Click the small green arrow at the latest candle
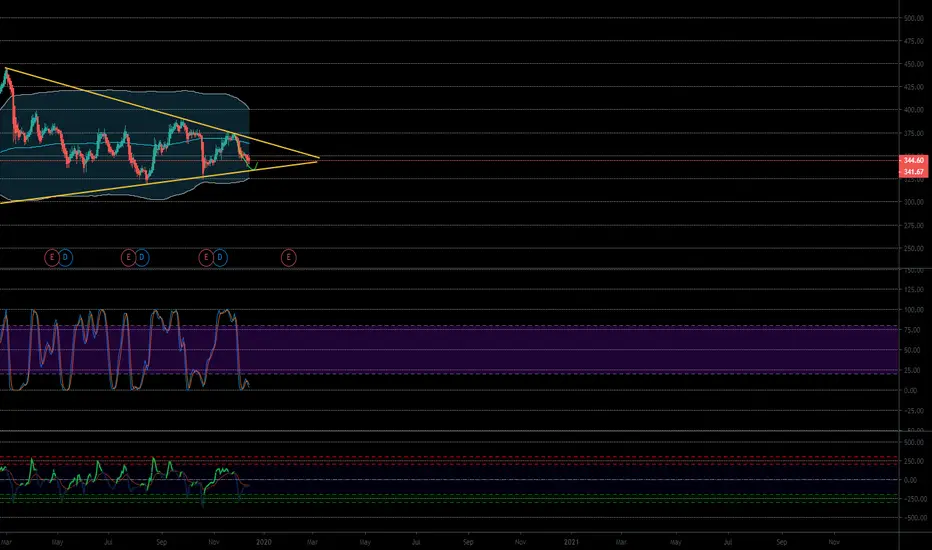932x550 pixels. [256, 166]
